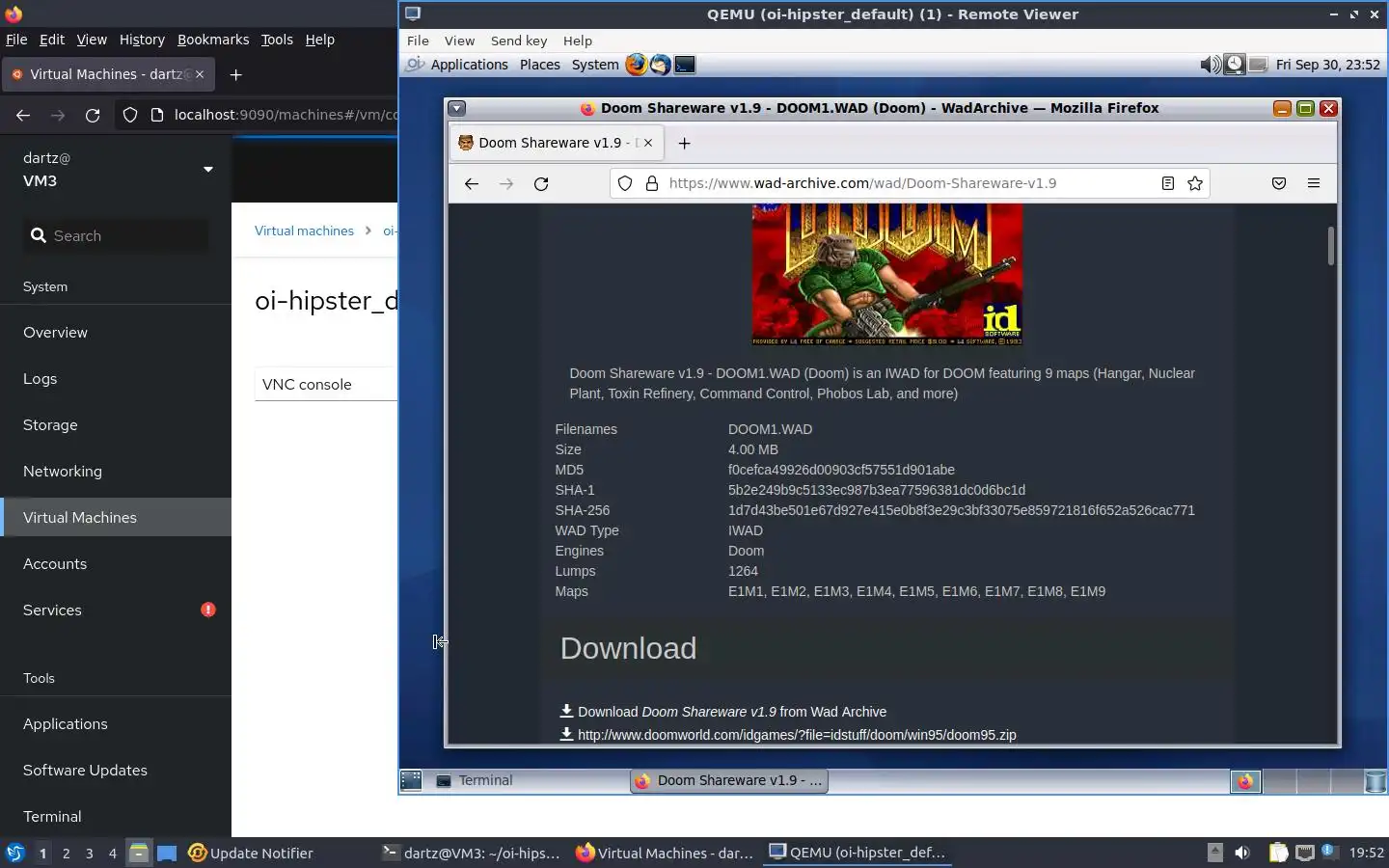Viewport: 1389px width, 868px height.
Task: Open terminal launcher in guest MATE panel
Action: click(x=685, y=65)
